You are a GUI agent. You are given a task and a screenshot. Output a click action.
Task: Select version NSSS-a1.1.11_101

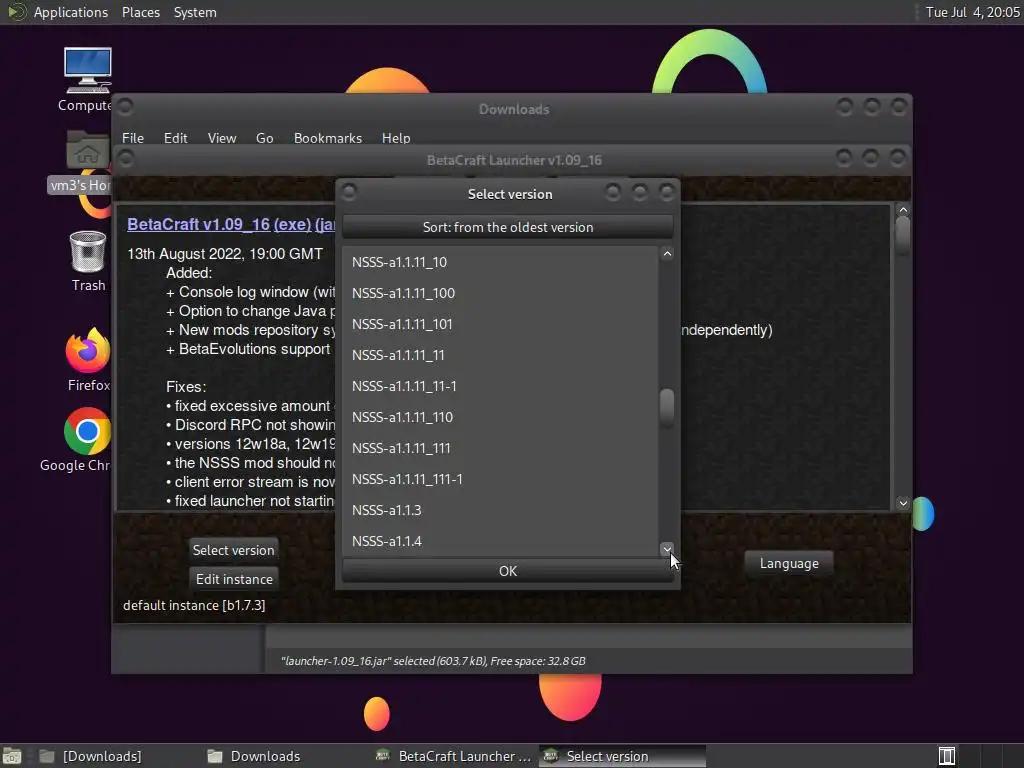click(500, 324)
